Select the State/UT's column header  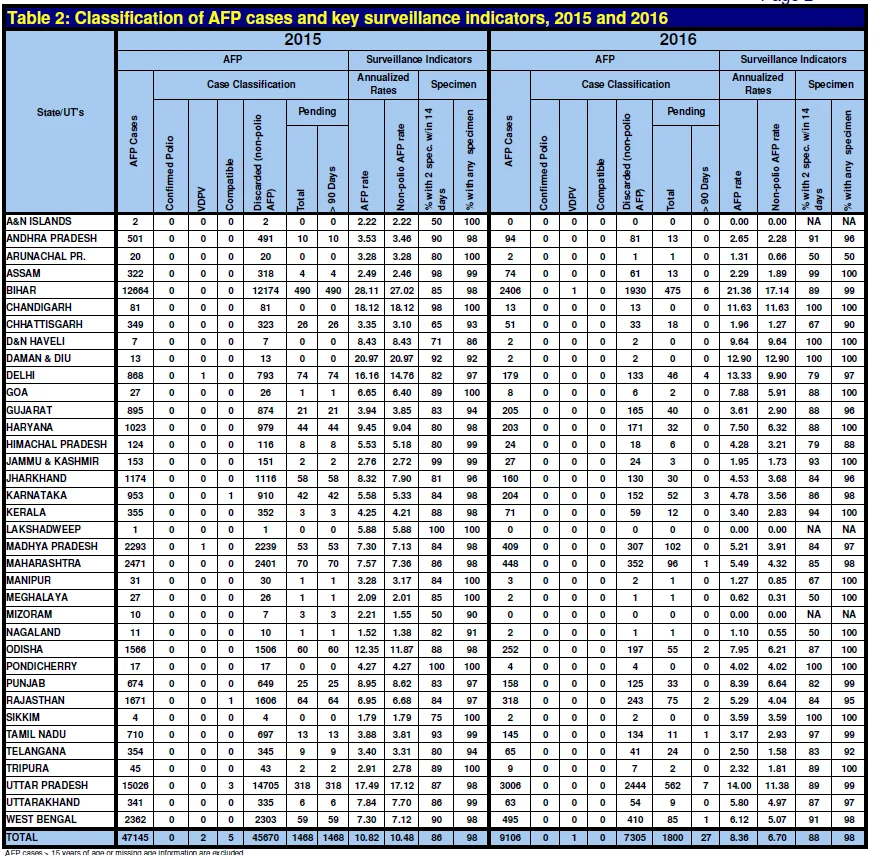[60, 112]
